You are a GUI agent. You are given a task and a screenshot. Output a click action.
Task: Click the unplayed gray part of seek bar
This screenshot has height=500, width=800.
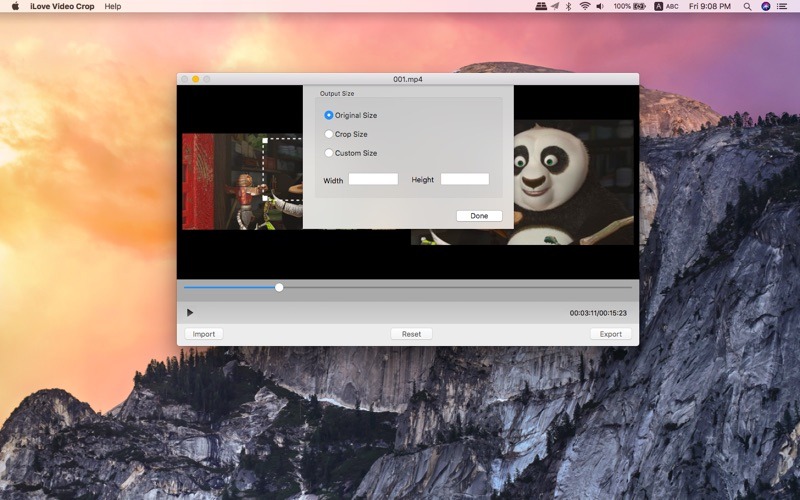pos(458,288)
